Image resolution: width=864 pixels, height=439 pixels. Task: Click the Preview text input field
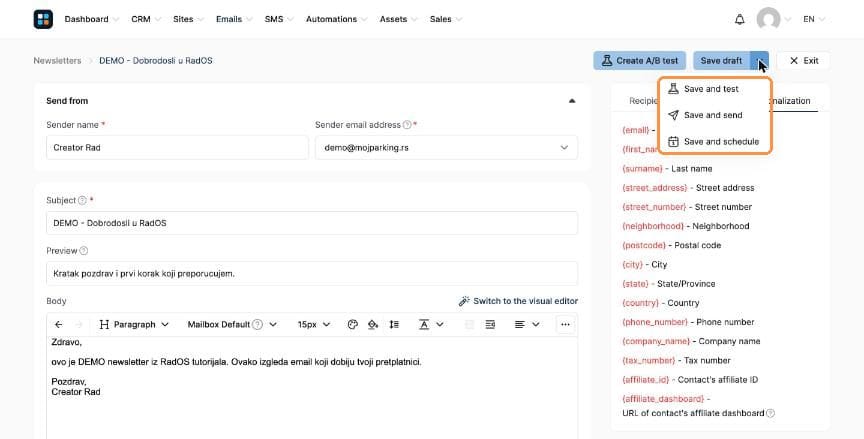[x=312, y=273]
